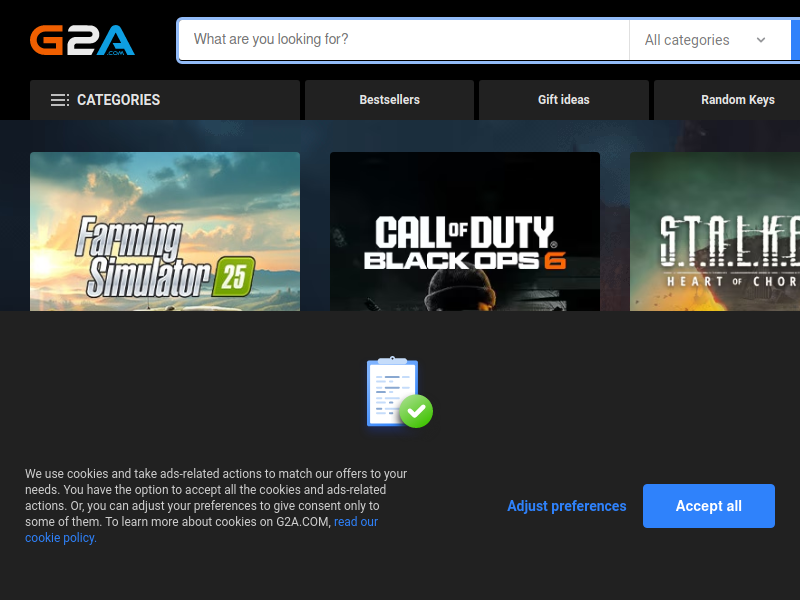Open the All categories dropdown
This screenshot has height=600, width=800.
(x=710, y=40)
